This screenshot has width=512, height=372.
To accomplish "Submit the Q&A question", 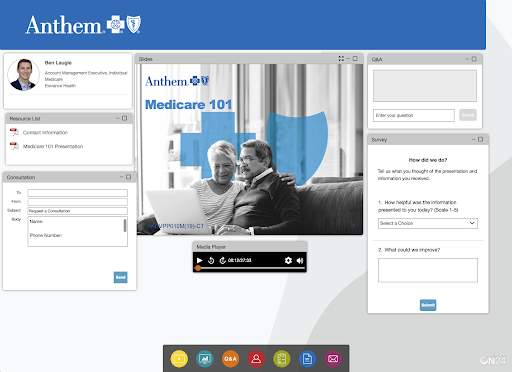I will coord(468,115).
